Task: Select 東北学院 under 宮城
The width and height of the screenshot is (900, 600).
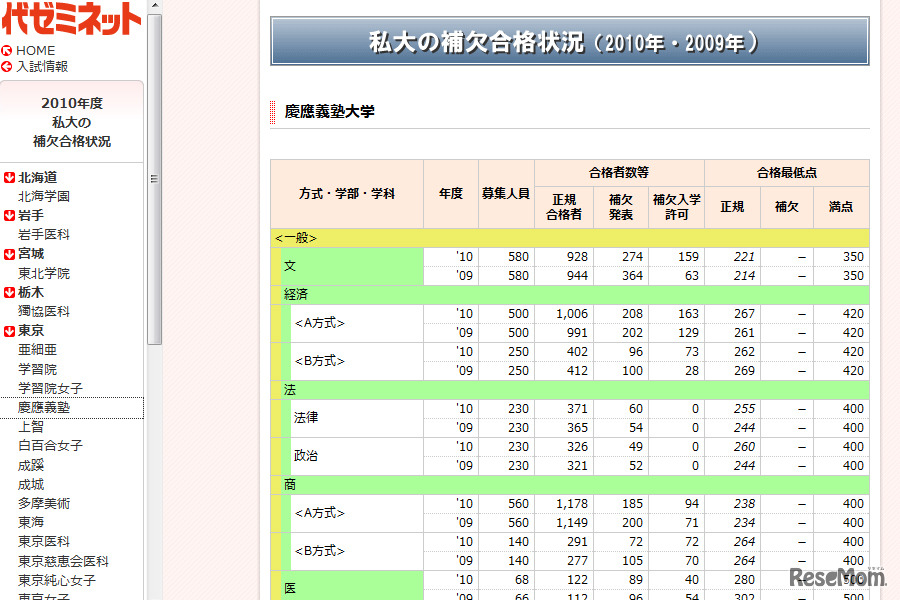Action: [44, 274]
